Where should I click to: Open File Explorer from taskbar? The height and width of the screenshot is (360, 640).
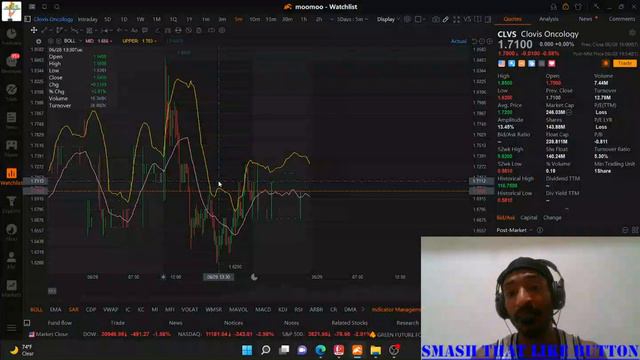tap(376, 350)
